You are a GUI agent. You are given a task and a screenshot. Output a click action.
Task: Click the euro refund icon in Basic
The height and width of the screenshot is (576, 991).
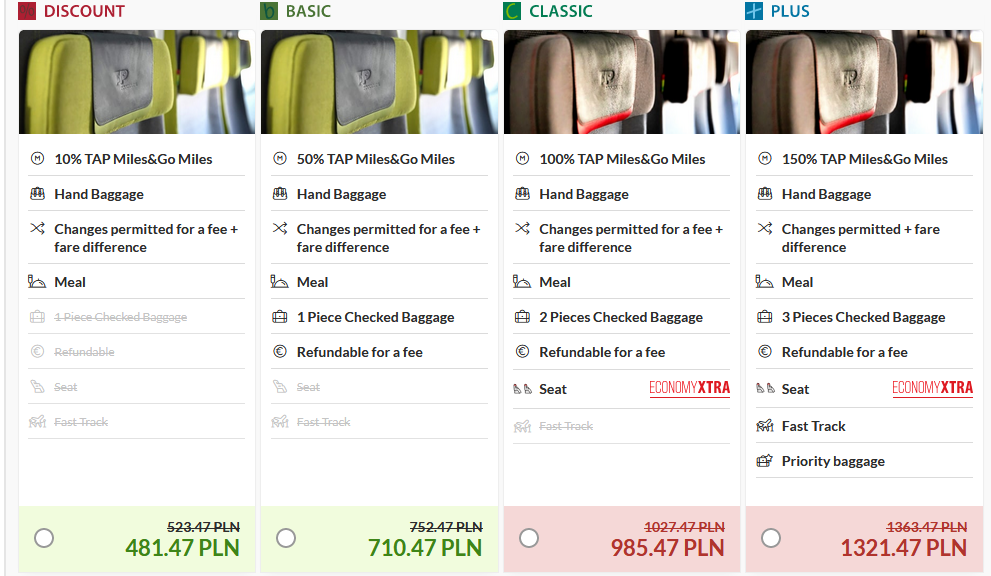280,352
